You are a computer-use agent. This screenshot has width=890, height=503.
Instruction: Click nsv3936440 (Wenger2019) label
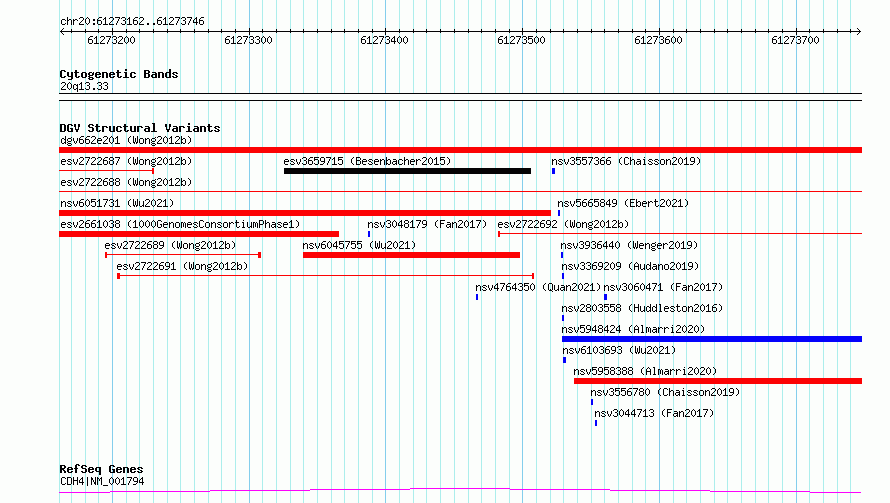[x=629, y=245]
